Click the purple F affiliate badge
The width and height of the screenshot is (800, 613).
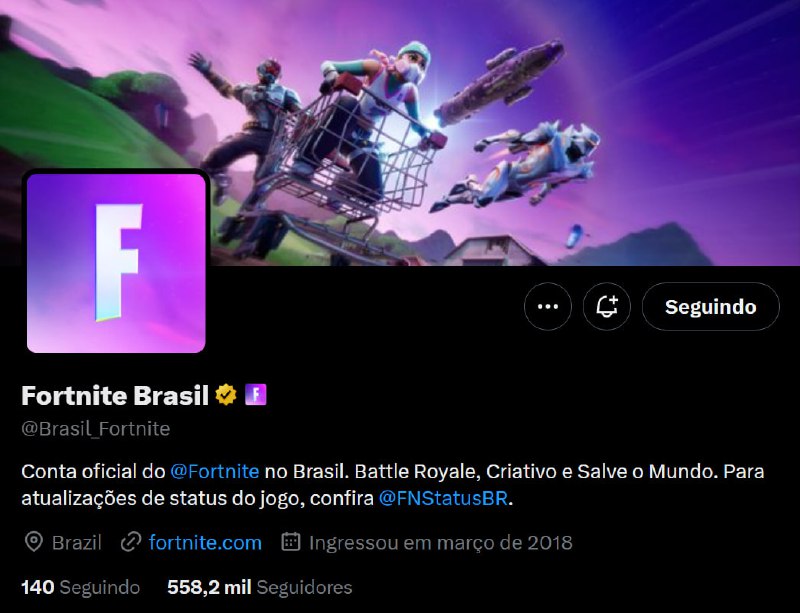256,395
